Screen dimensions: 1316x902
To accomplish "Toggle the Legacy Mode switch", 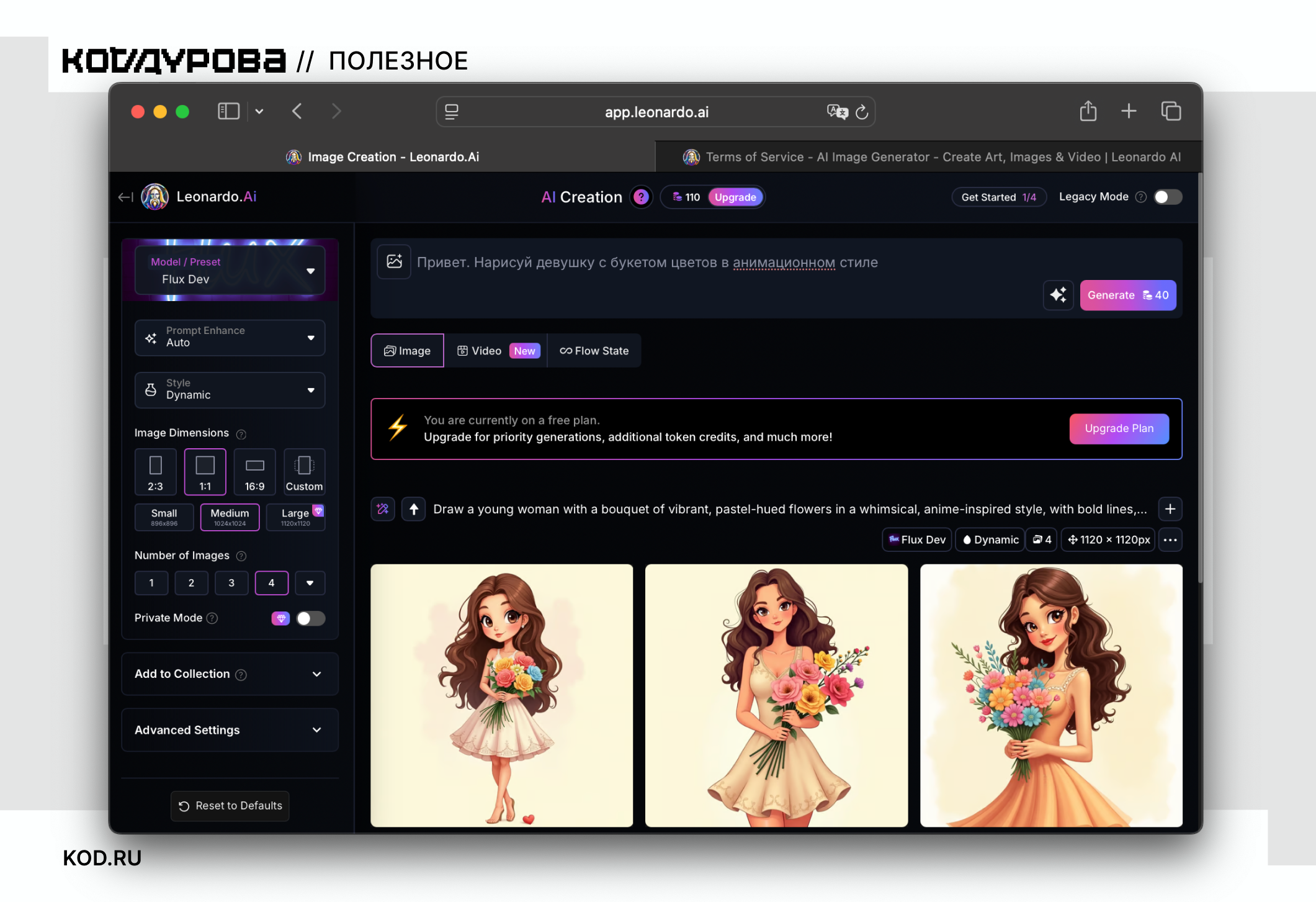I will pyautogui.click(x=1168, y=197).
